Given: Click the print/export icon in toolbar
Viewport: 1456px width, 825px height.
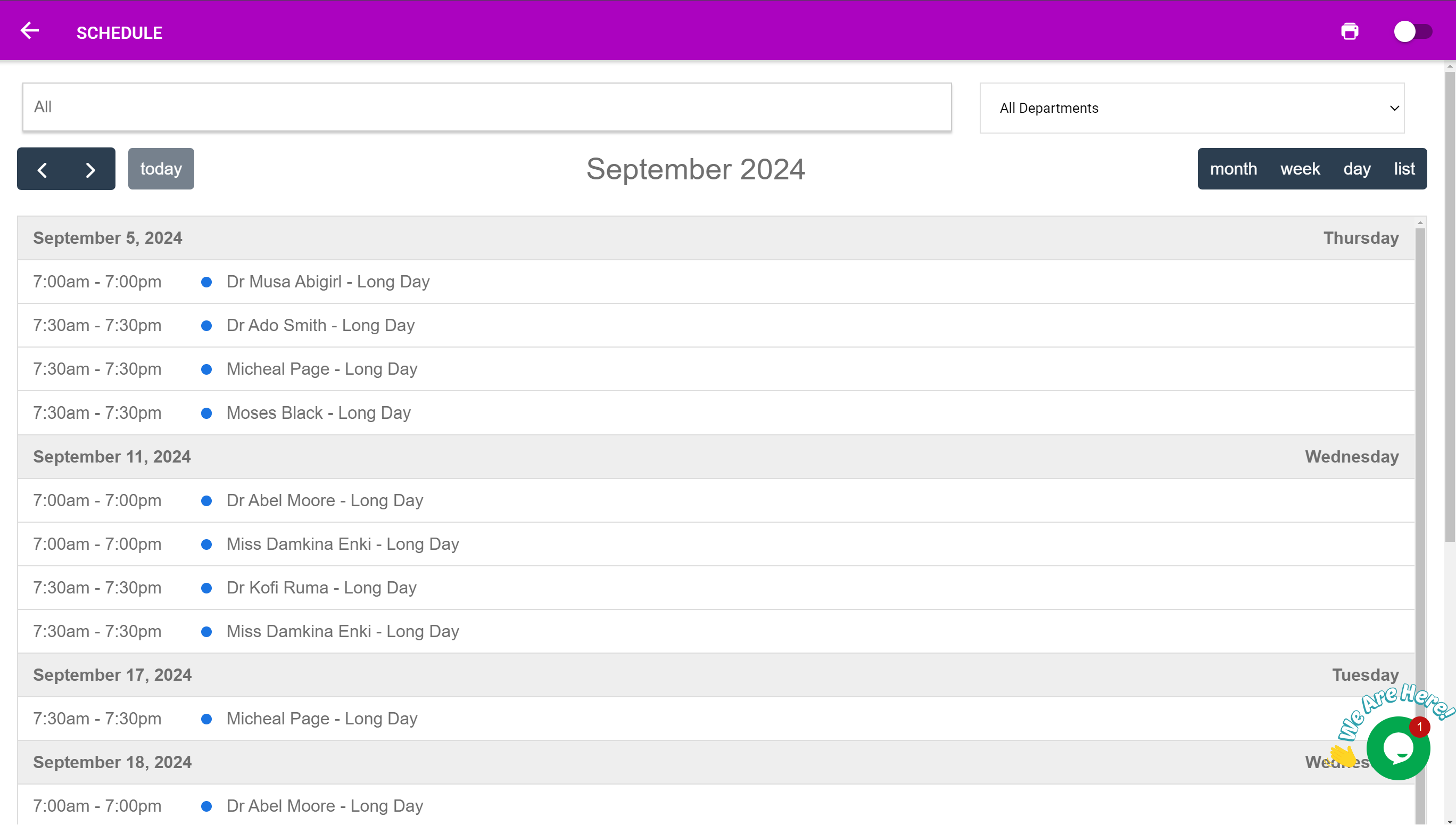Looking at the screenshot, I should click(x=1350, y=31).
